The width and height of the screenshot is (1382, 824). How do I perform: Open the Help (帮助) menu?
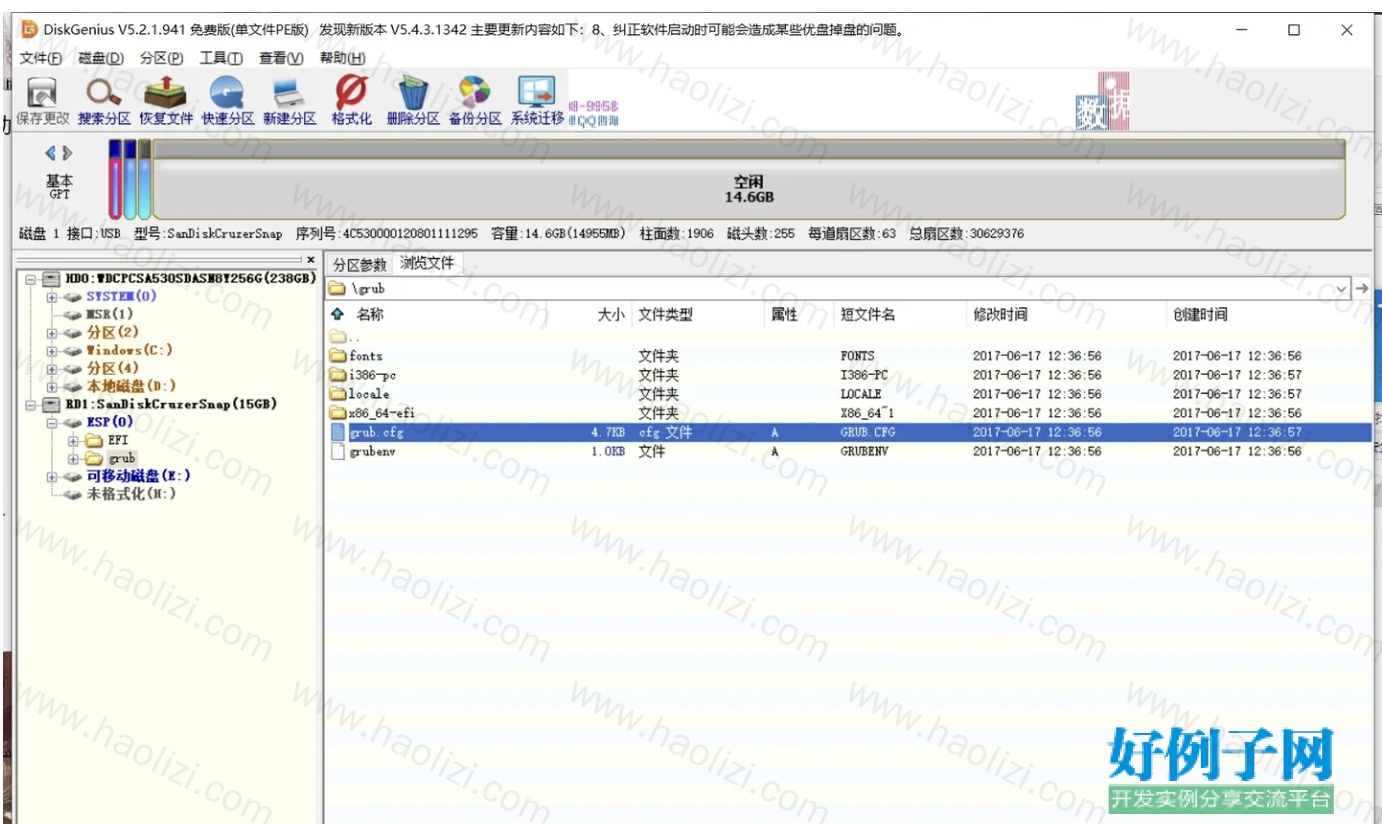[342, 58]
